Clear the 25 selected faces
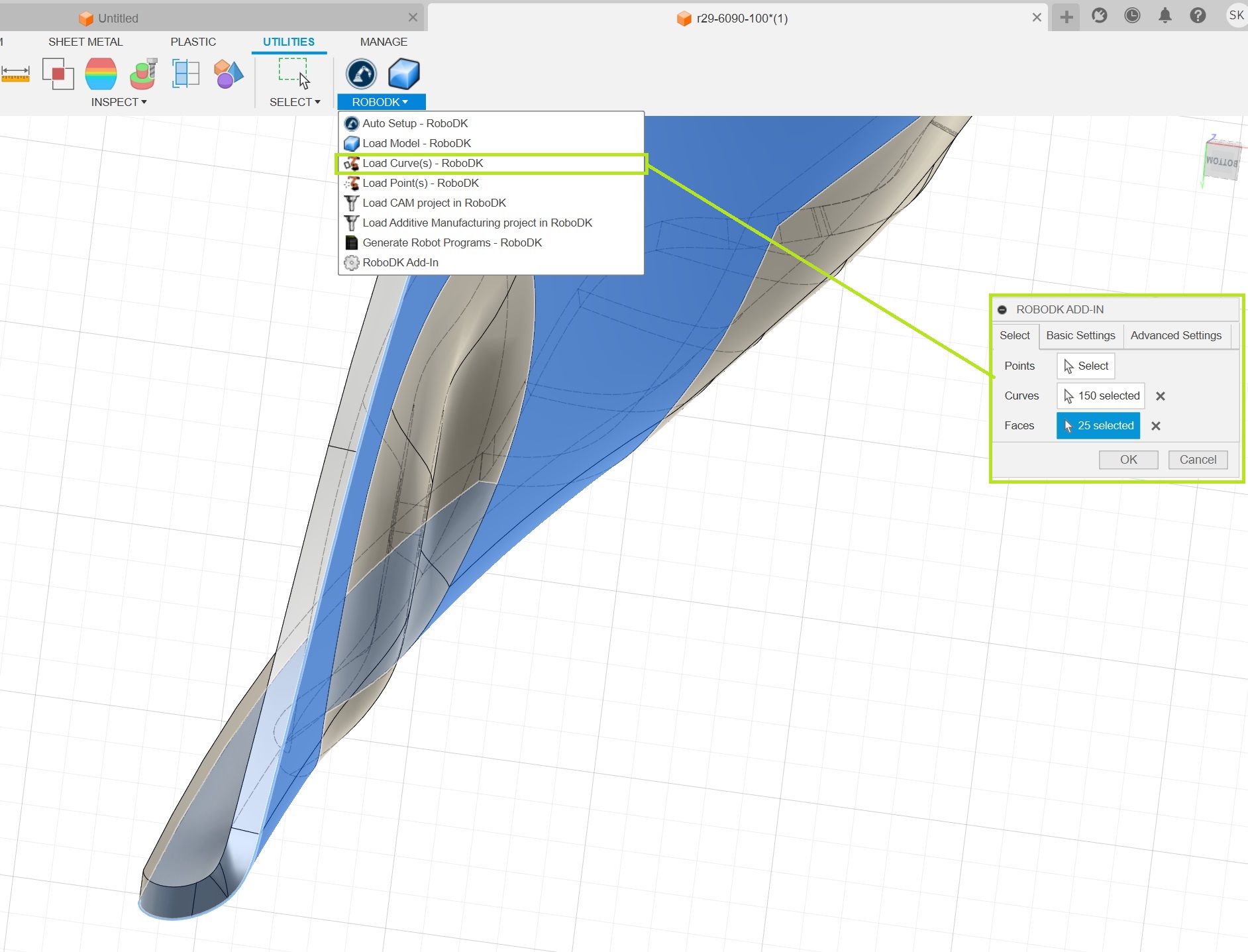The height and width of the screenshot is (952, 1248). 1156,426
